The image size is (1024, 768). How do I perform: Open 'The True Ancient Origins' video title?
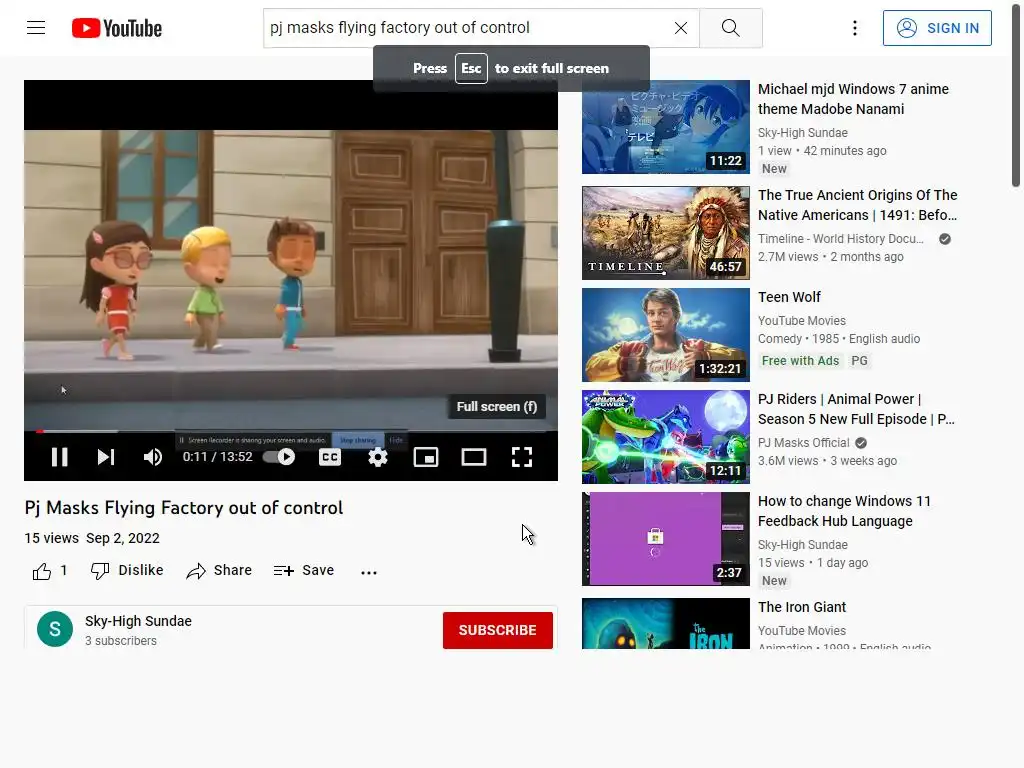pos(857,205)
